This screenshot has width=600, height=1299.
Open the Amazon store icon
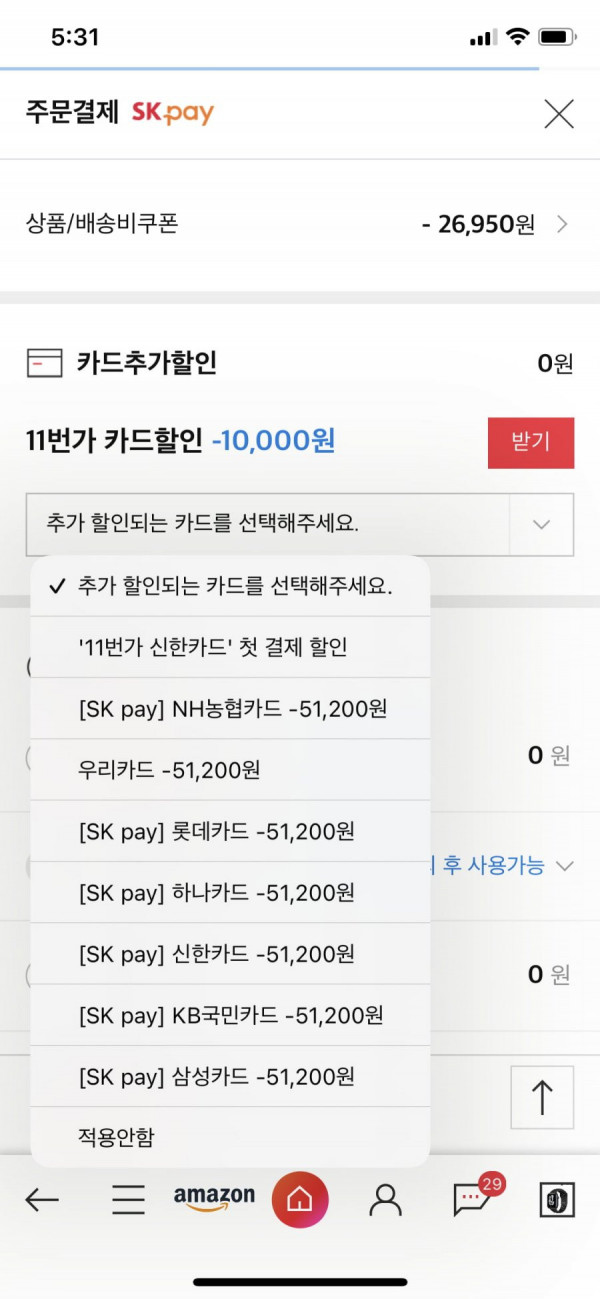click(x=214, y=1198)
